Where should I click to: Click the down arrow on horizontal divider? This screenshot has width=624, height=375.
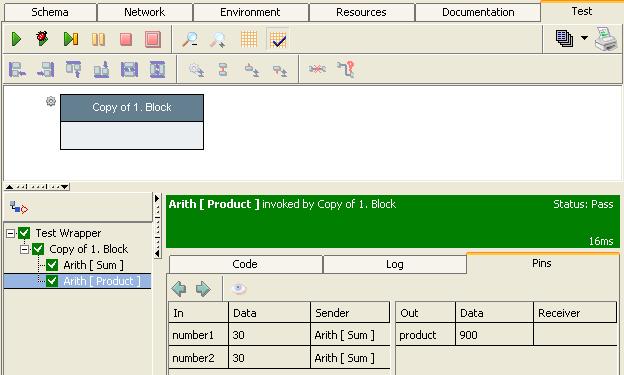coord(65,187)
